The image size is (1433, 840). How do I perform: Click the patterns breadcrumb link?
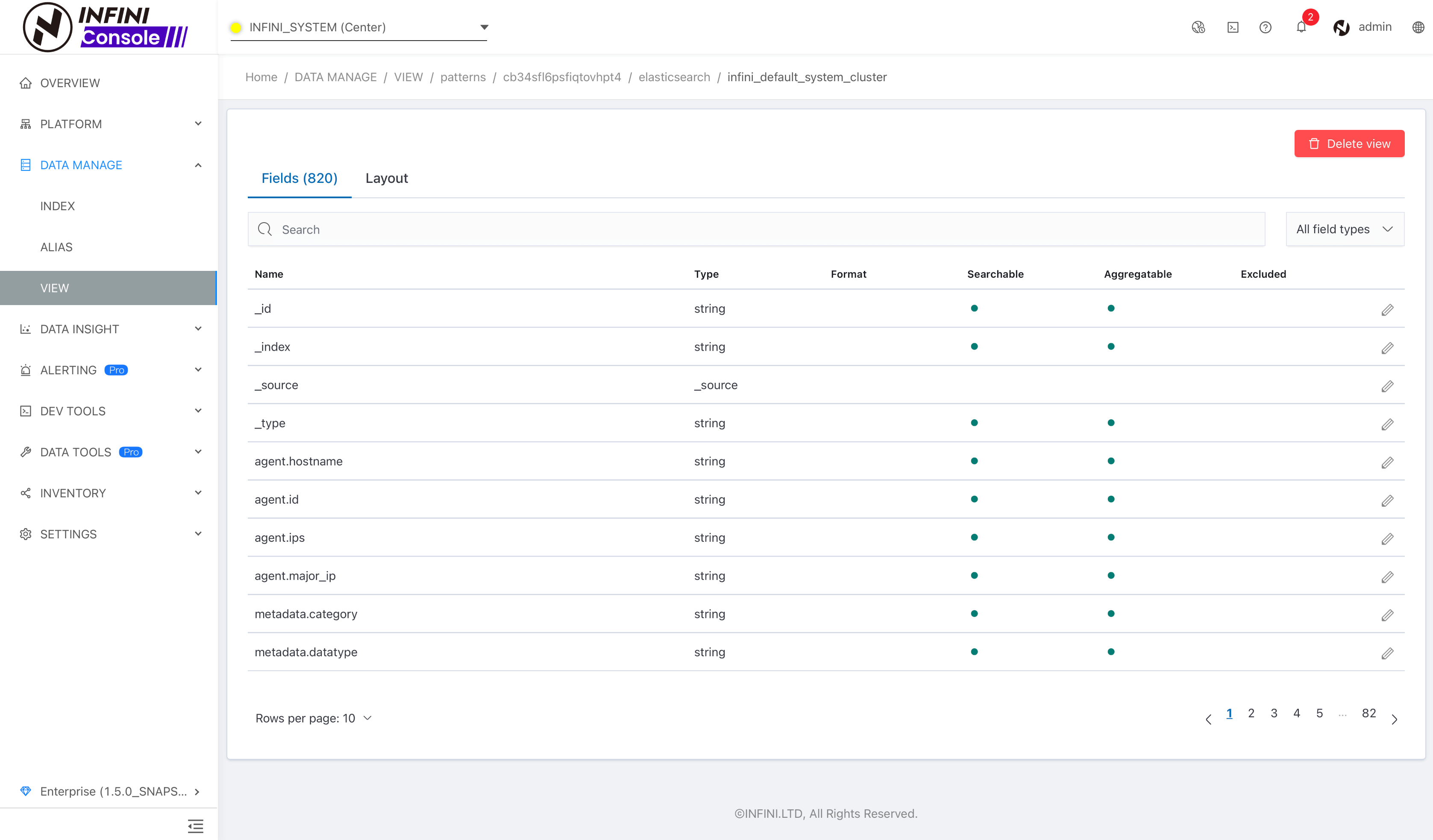(x=463, y=77)
